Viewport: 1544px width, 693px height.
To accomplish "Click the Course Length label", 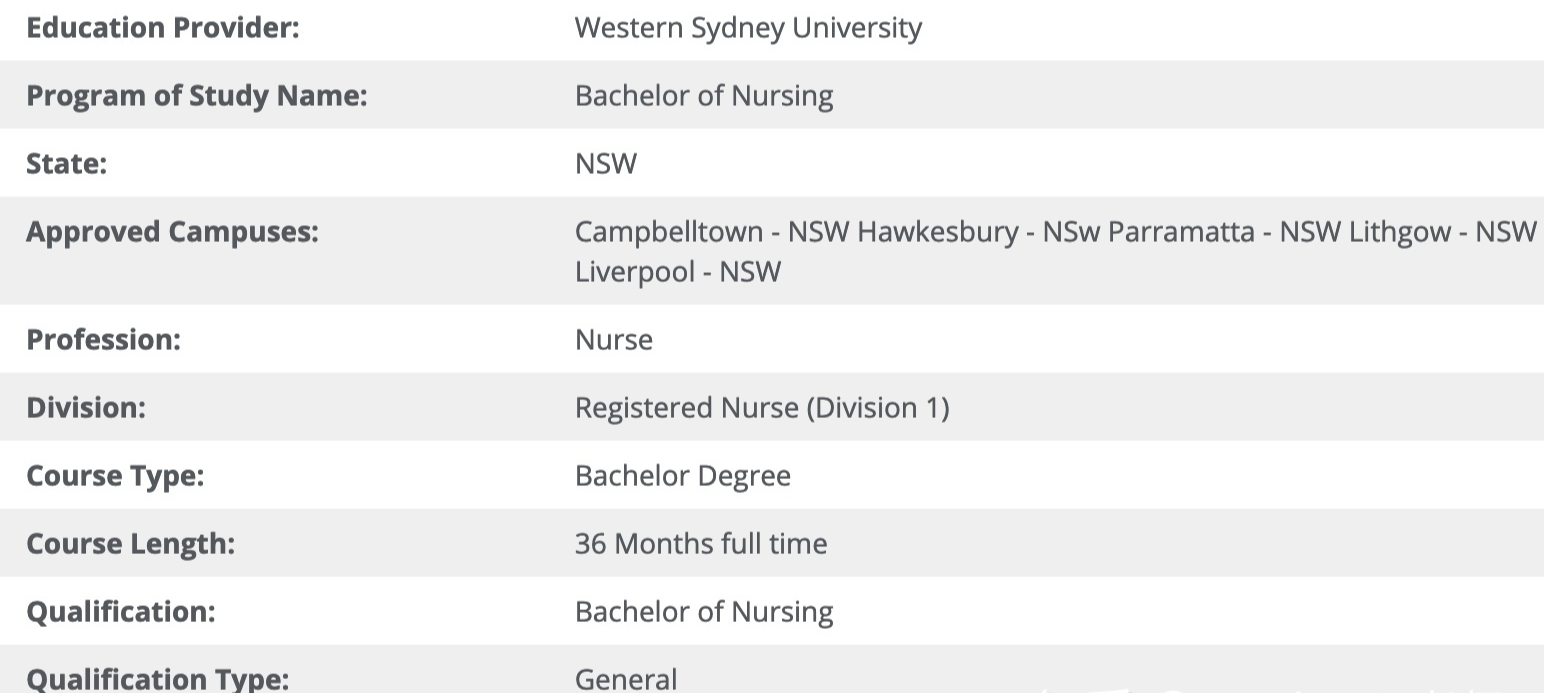I will pyautogui.click(x=130, y=544).
